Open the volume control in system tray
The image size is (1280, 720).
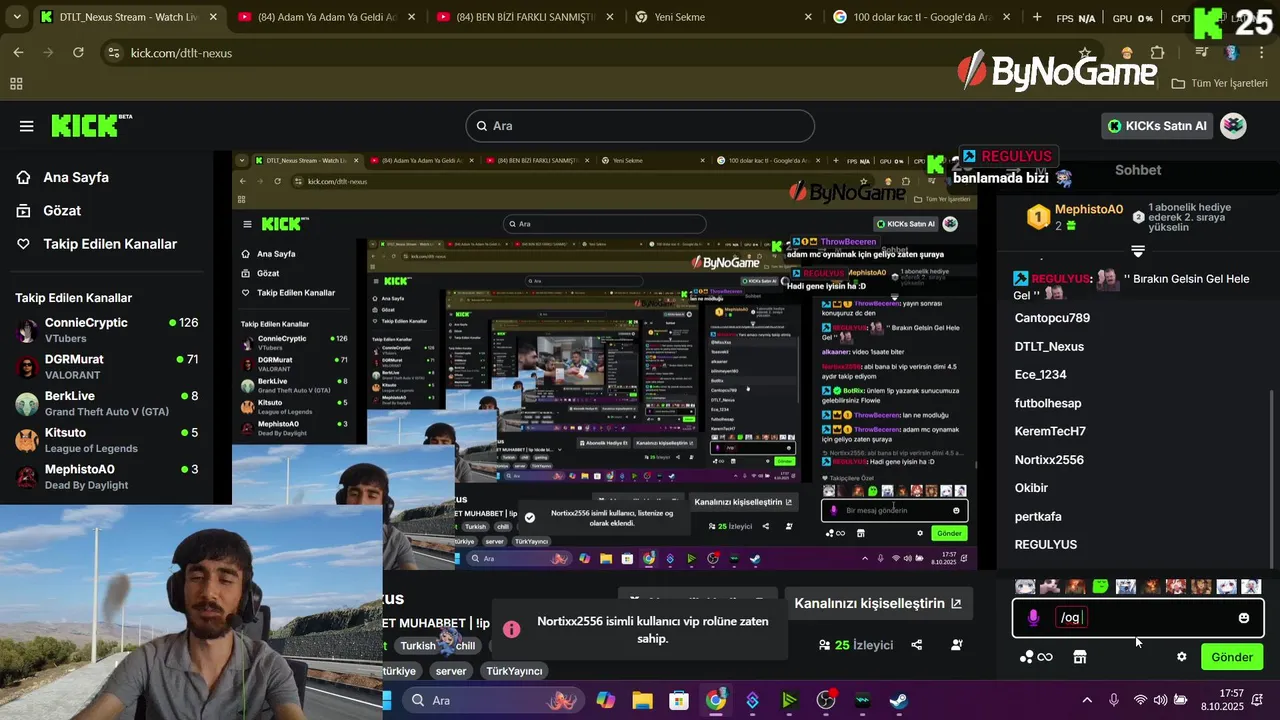click(x=1160, y=700)
